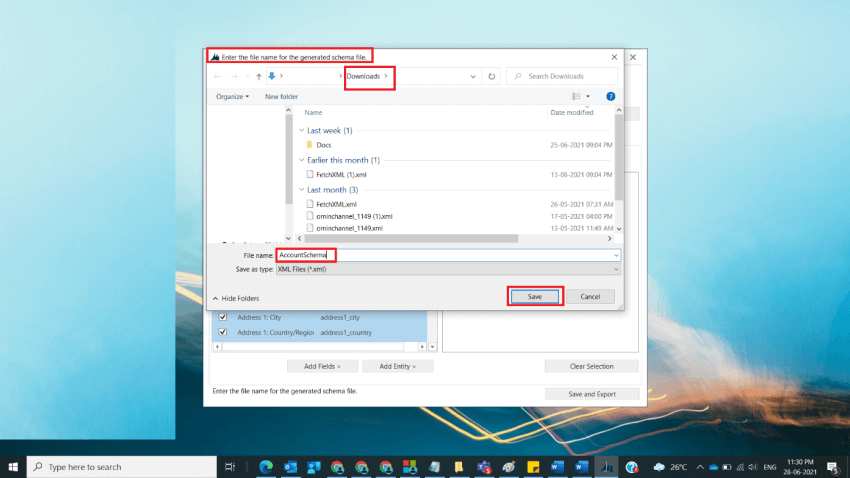Click Save and Export button
The height and width of the screenshot is (478, 850).
591,394
